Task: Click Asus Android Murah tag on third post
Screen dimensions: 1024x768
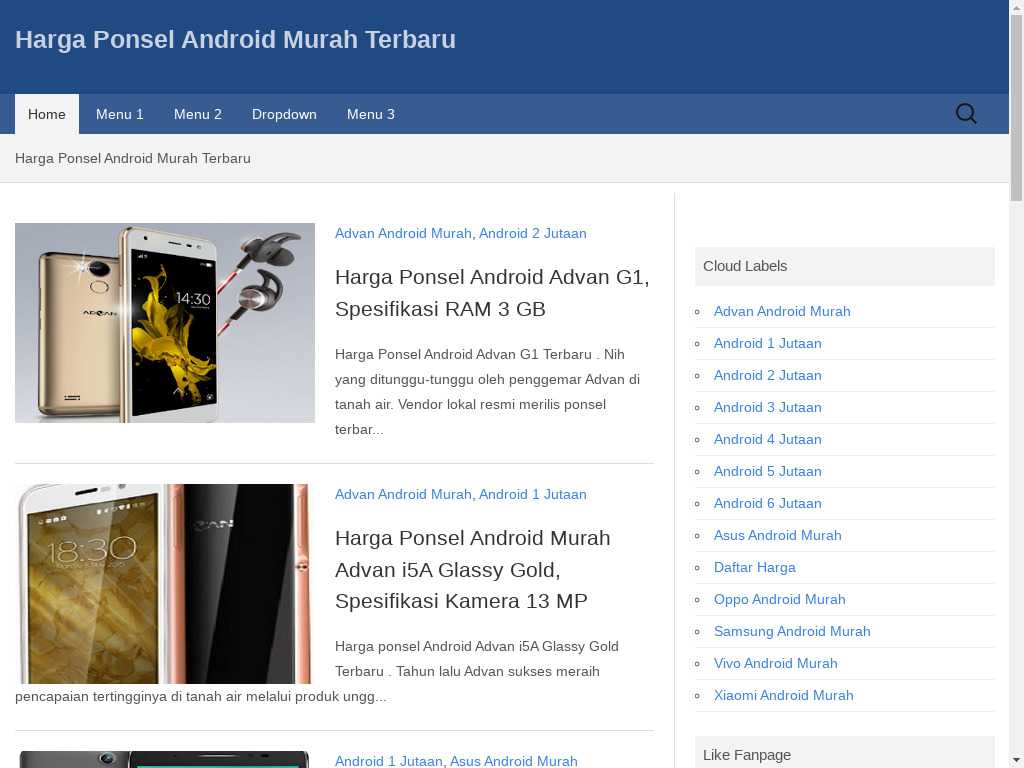Action: click(513, 761)
